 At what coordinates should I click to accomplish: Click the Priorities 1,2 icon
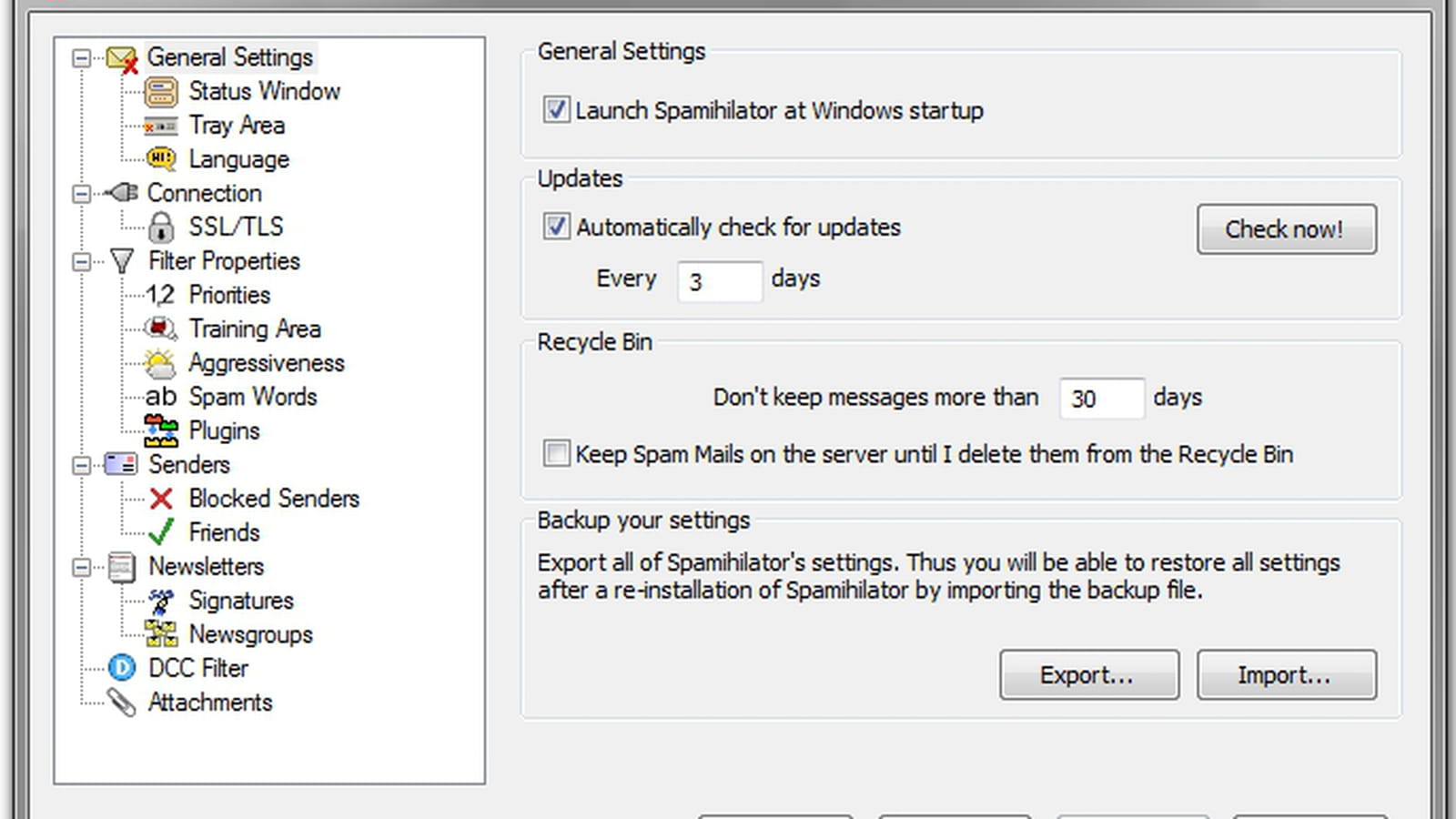click(160, 295)
